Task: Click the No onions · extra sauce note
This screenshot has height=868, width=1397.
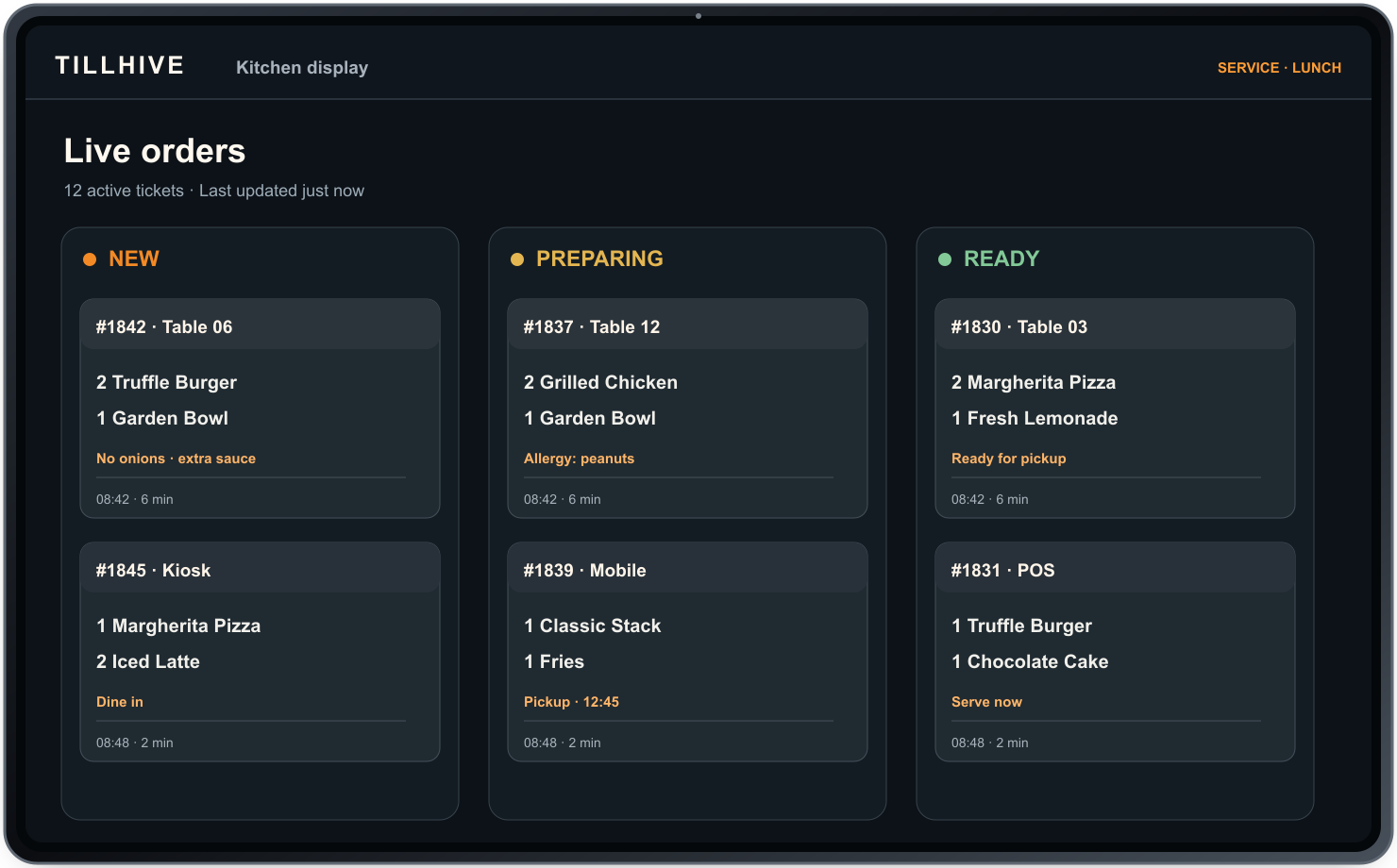Action: tap(176, 459)
